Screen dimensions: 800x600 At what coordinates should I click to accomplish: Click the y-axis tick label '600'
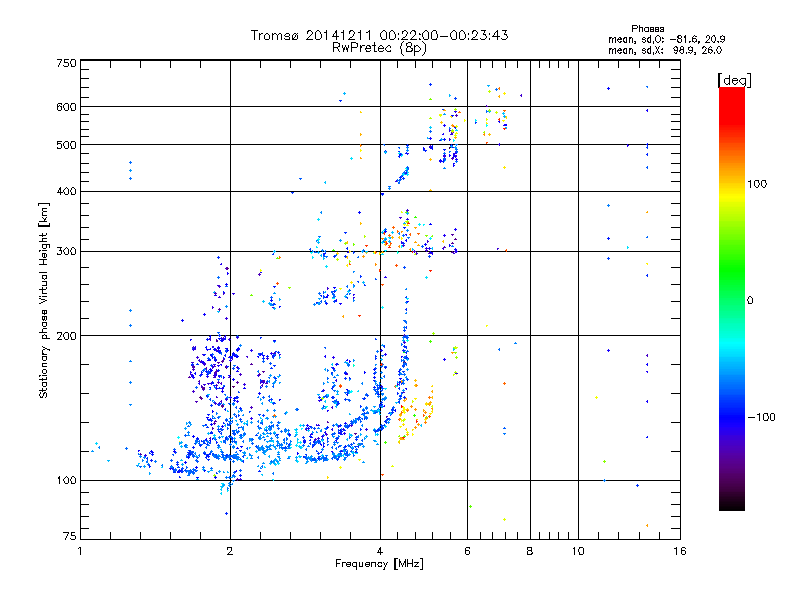coord(67,107)
